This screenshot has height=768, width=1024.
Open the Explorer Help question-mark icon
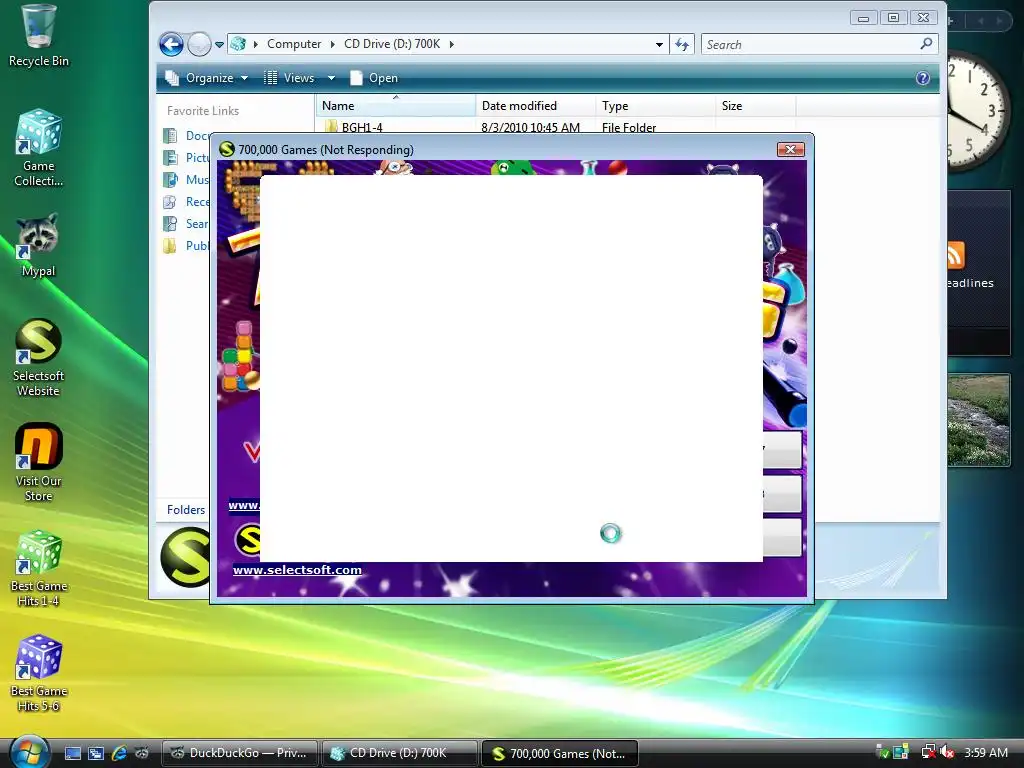pos(922,78)
